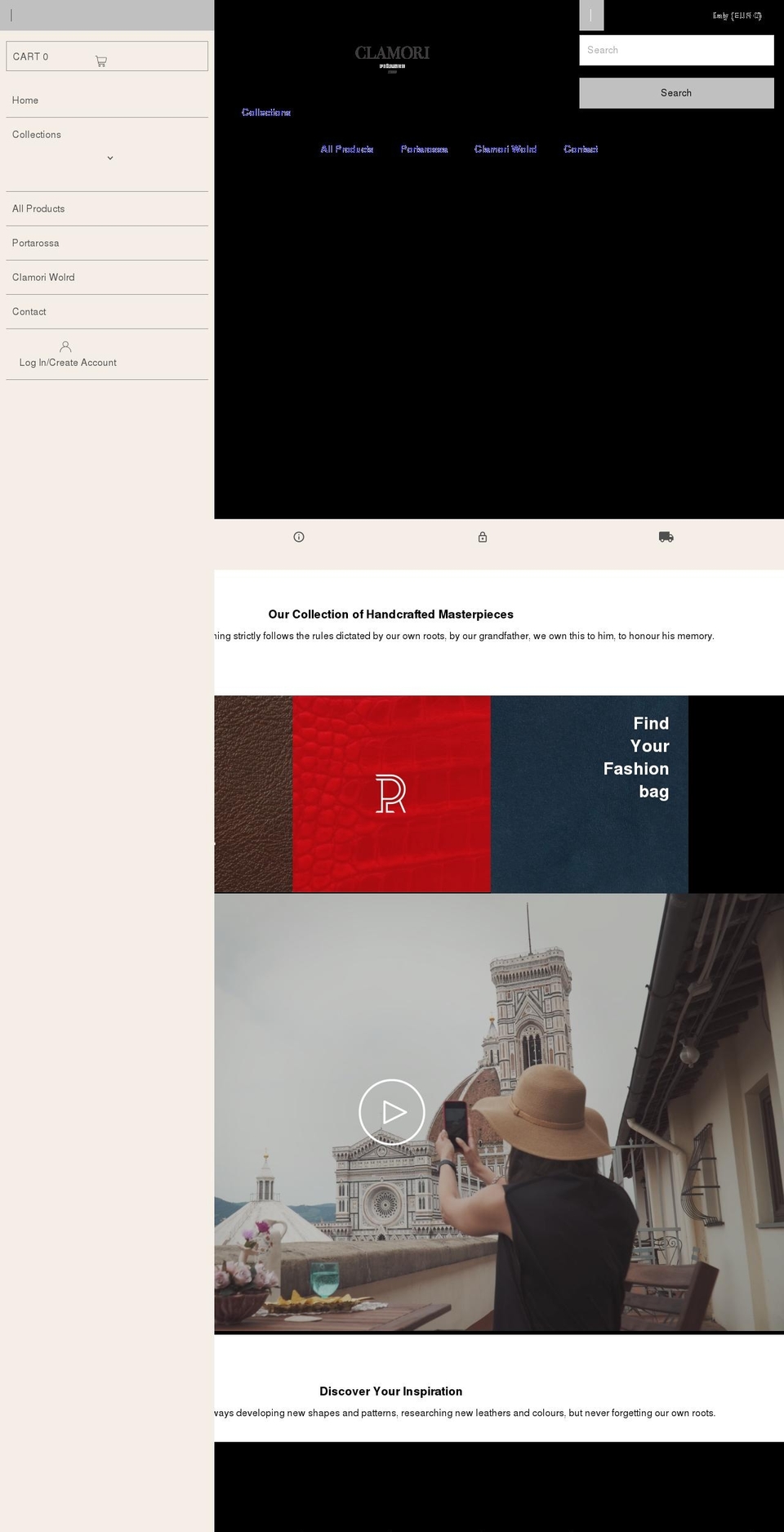Click the Discover Your Inspiration heading
Image resolution: width=784 pixels, height=1532 pixels.
[391, 1391]
